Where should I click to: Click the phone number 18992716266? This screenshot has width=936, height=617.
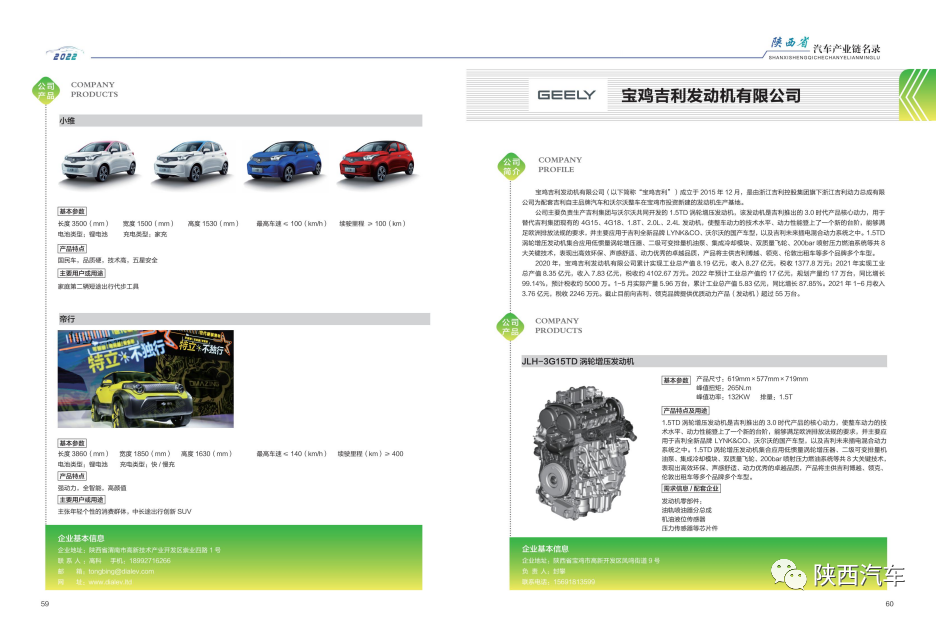pyautogui.click(x=150, y=561)
